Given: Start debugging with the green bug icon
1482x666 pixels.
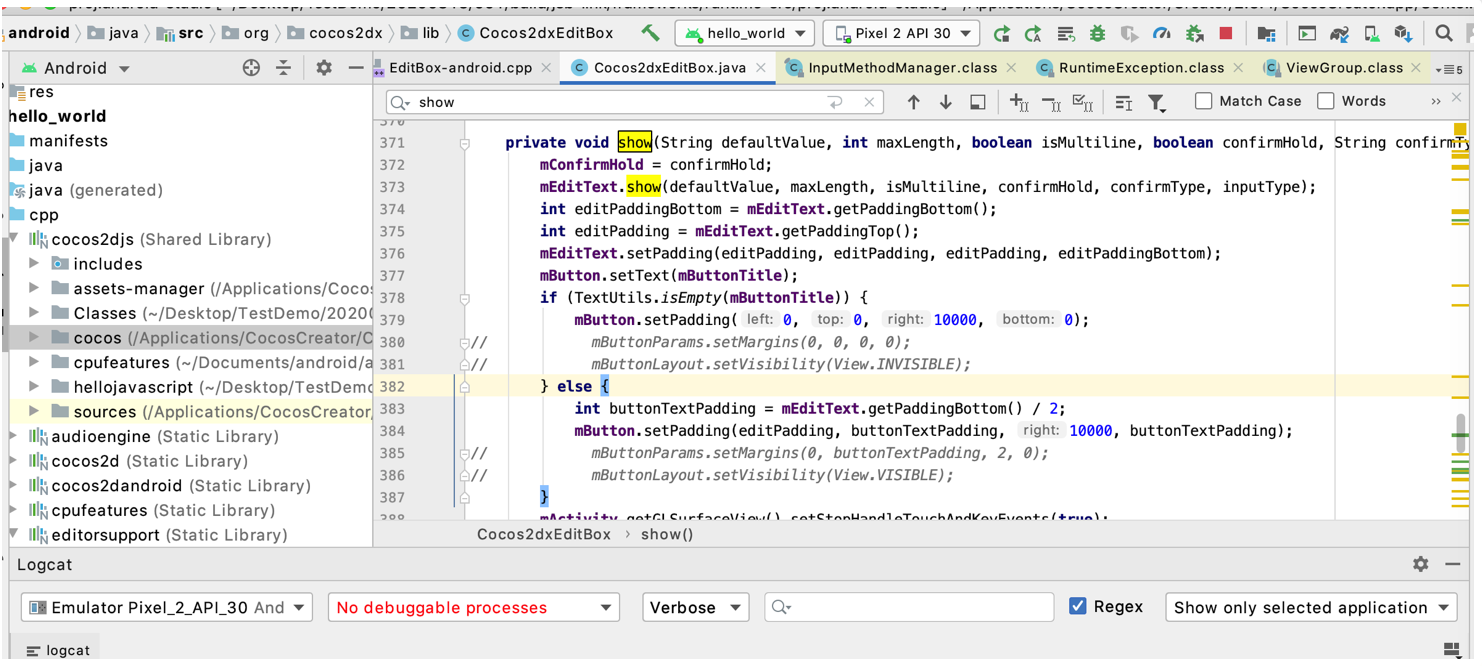Looking at the screenshot, I should tap(1098, 33).
